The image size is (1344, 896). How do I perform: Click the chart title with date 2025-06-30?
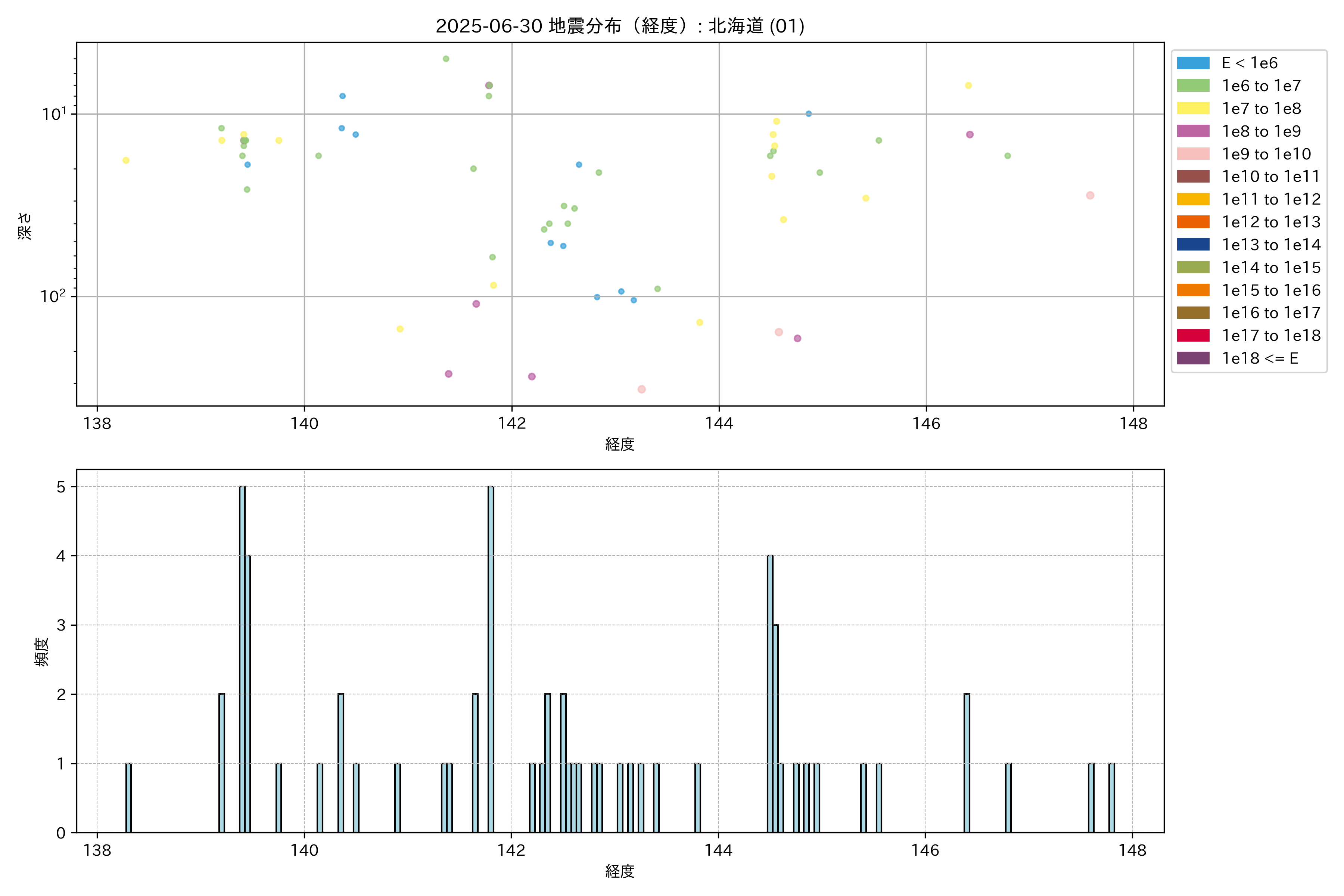(x=620, y=26)
